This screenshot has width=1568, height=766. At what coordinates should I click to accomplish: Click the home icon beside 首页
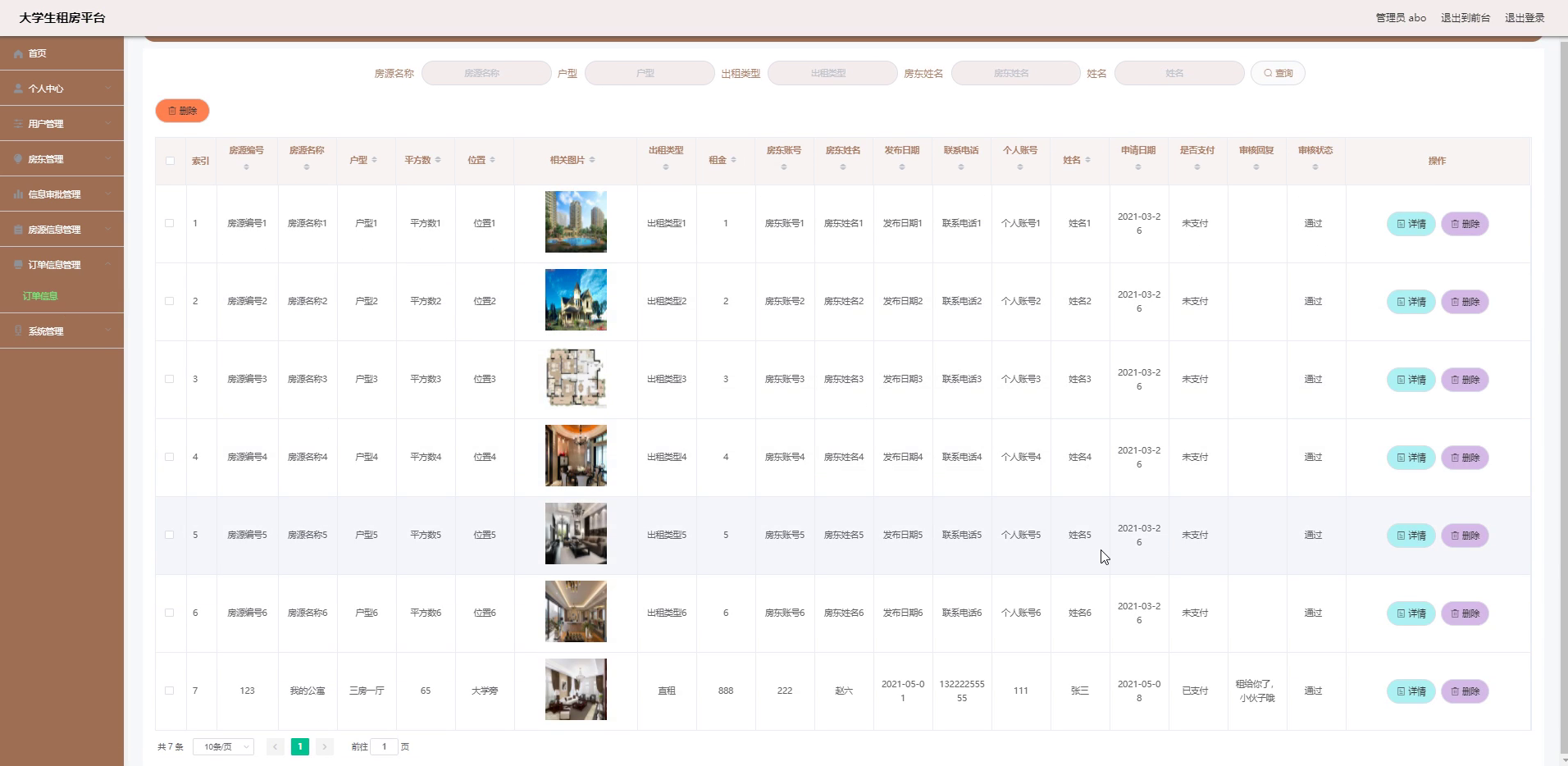[x=18, y=53]
